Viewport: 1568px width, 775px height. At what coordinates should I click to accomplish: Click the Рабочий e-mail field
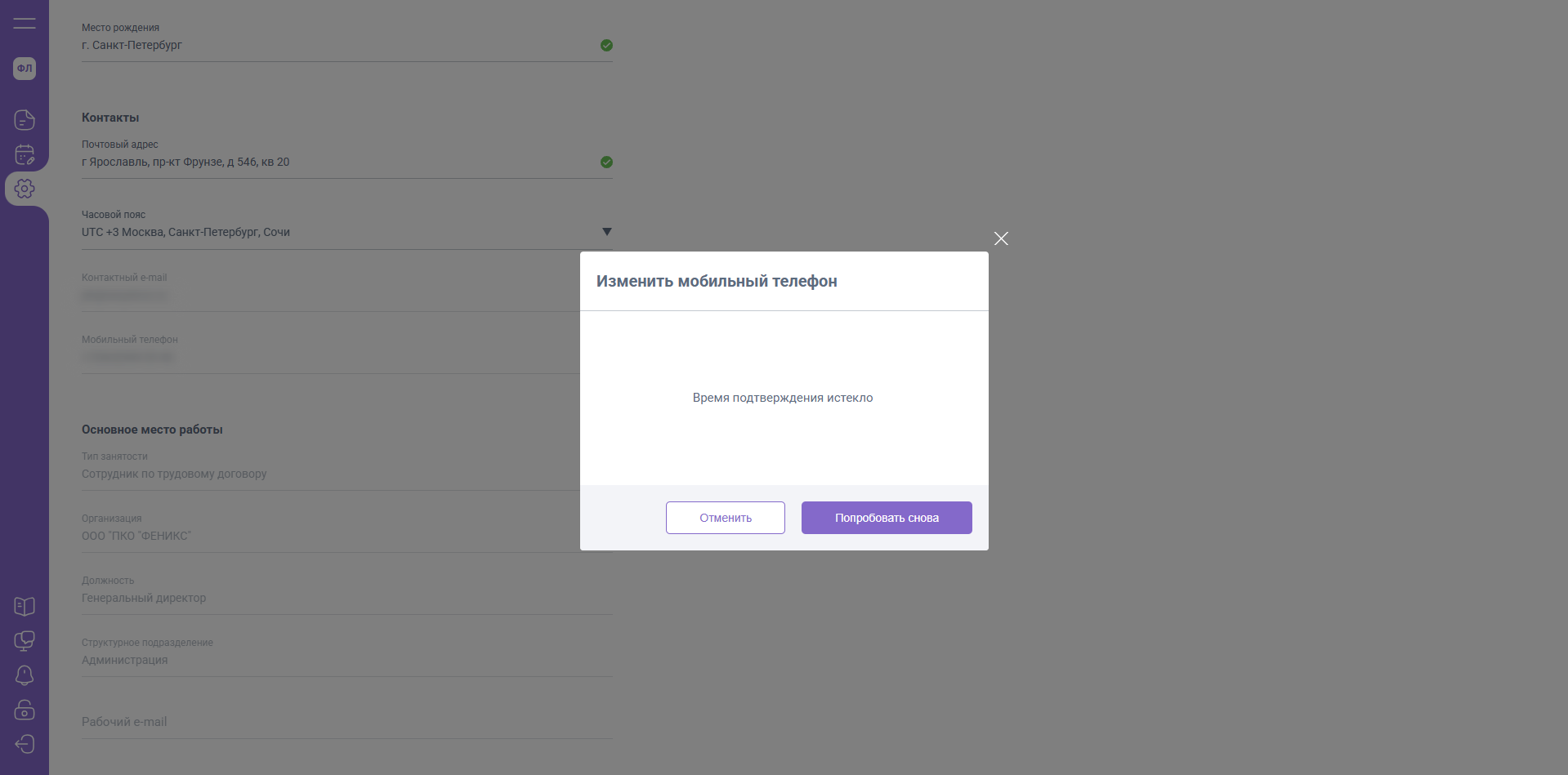(x=327, y=722)
